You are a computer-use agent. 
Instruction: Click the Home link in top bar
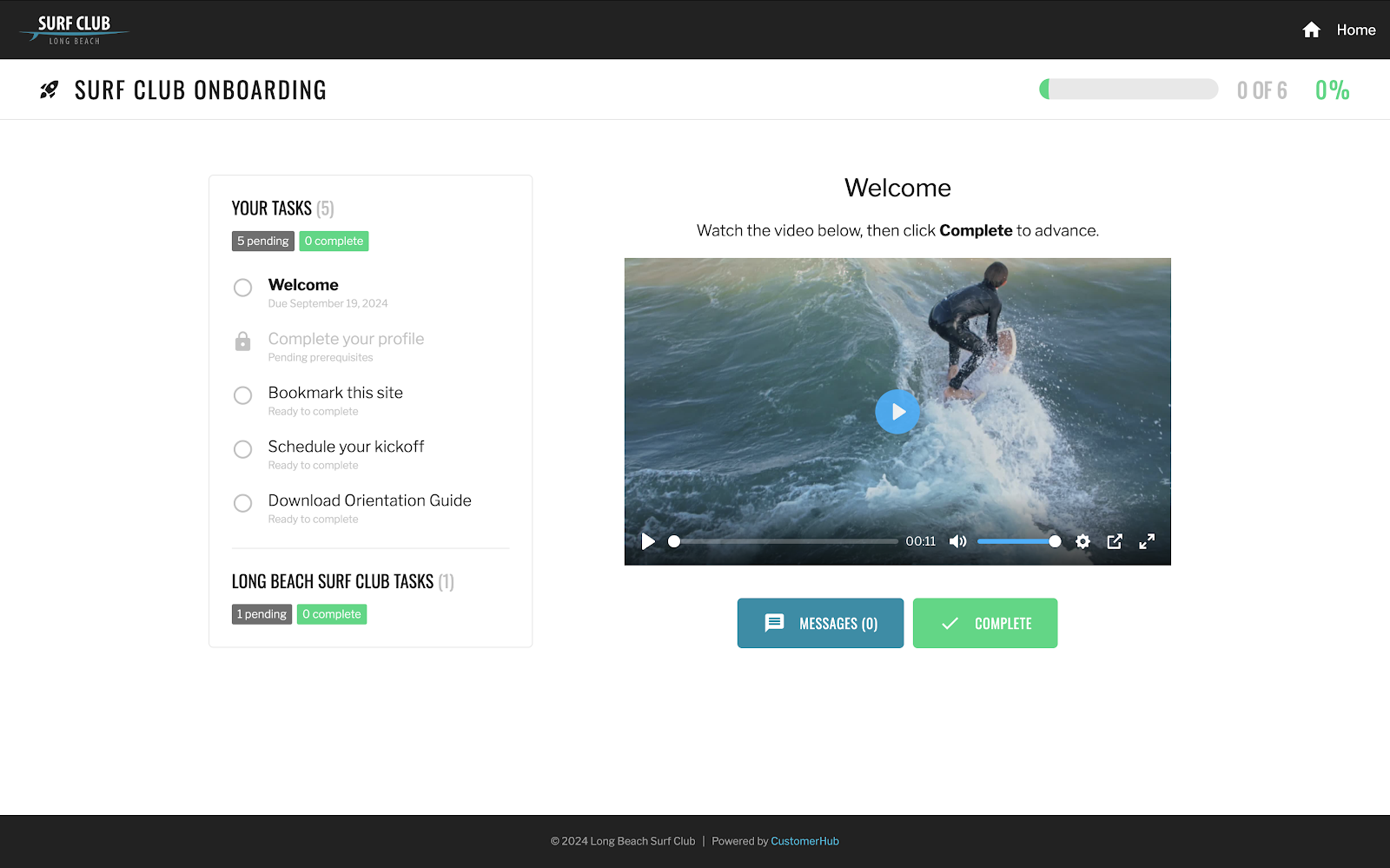point(1356,30)
